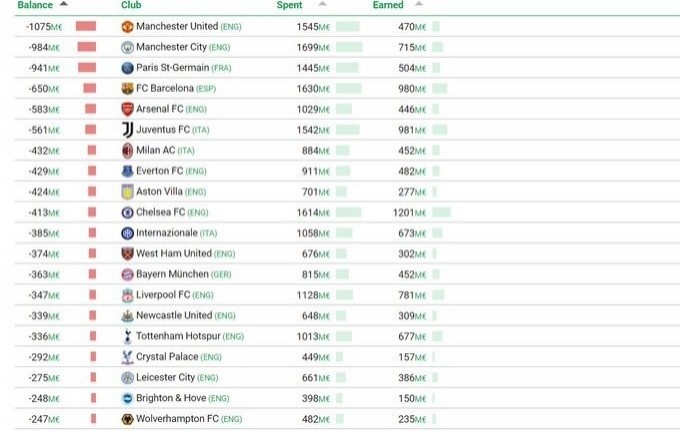Click the Balance column header label

point(35,5)
